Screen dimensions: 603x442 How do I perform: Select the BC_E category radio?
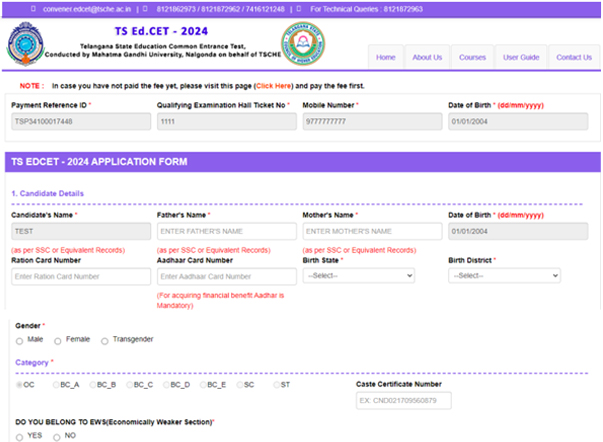203,385
